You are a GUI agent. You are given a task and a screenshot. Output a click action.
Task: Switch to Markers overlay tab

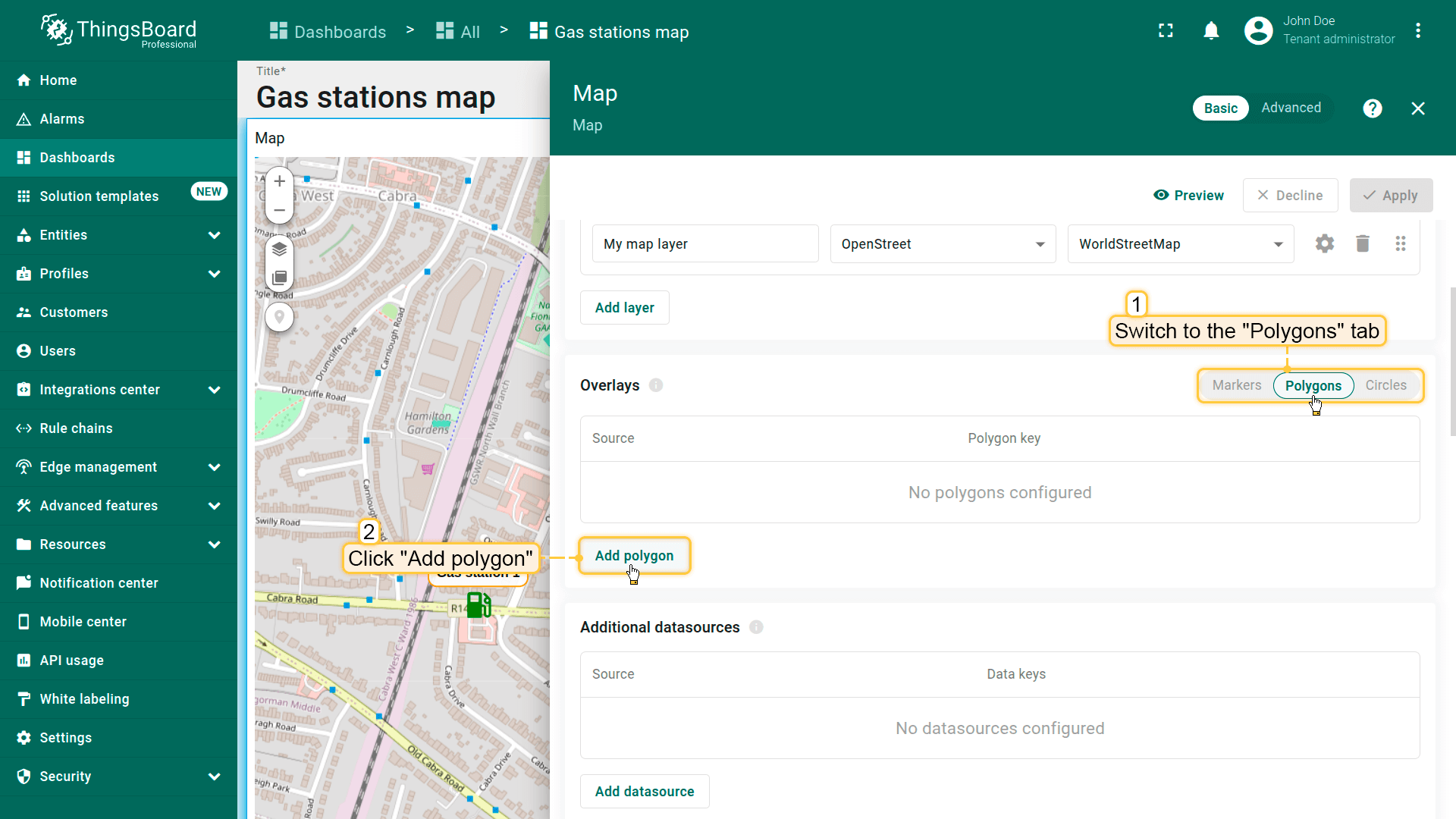pos(1236,385)
